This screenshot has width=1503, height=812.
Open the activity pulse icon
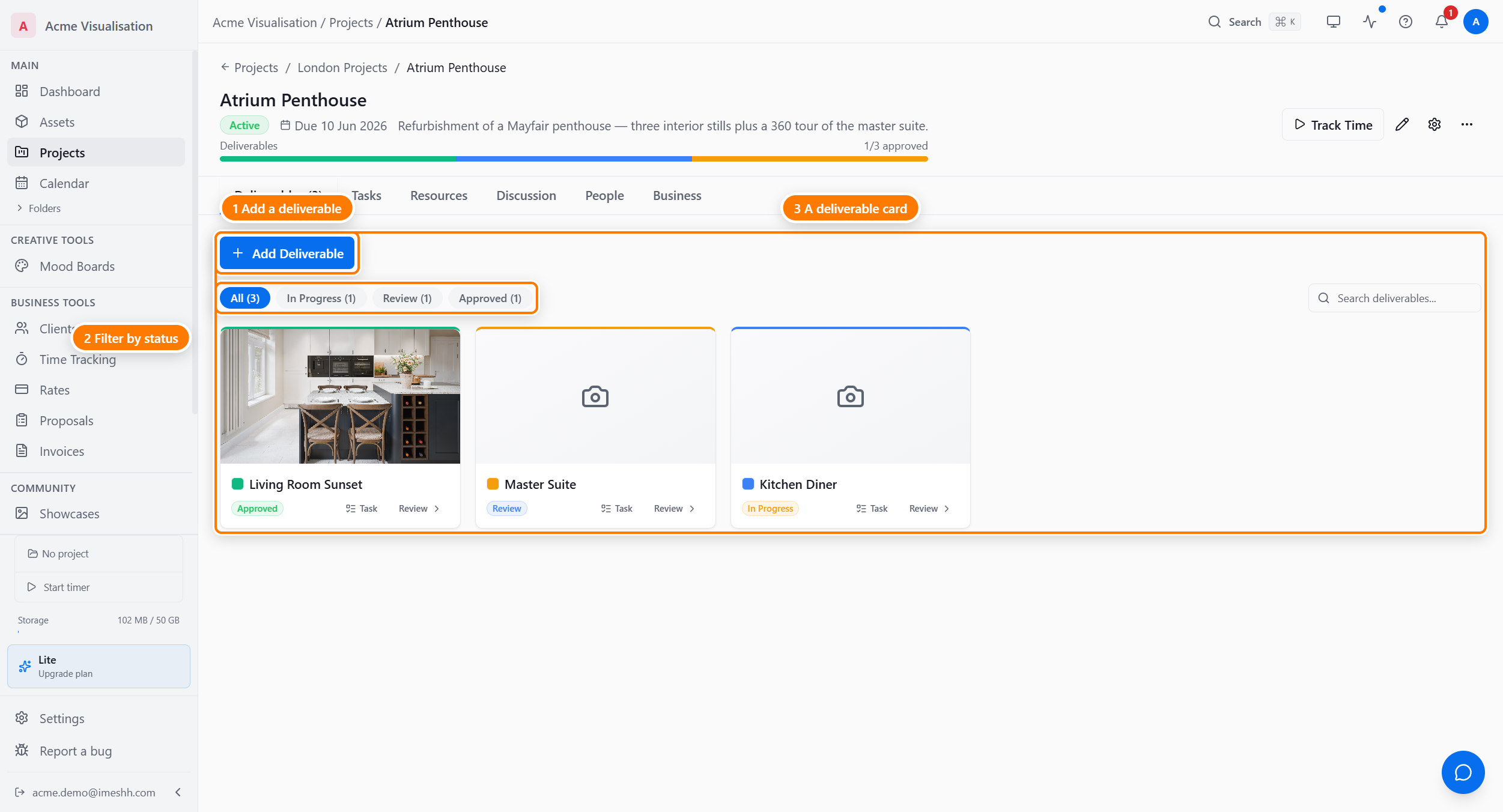tap(1370, 22)
